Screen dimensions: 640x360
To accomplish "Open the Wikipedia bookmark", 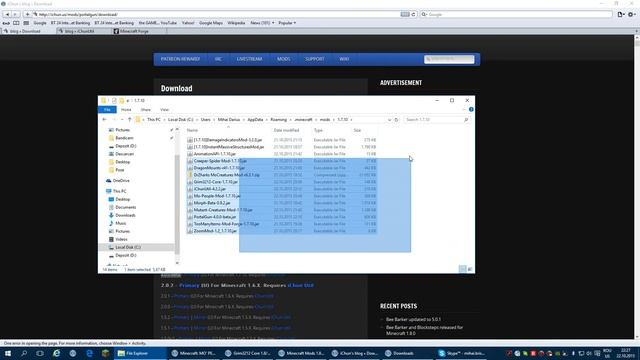I will [x=236, y=23].
